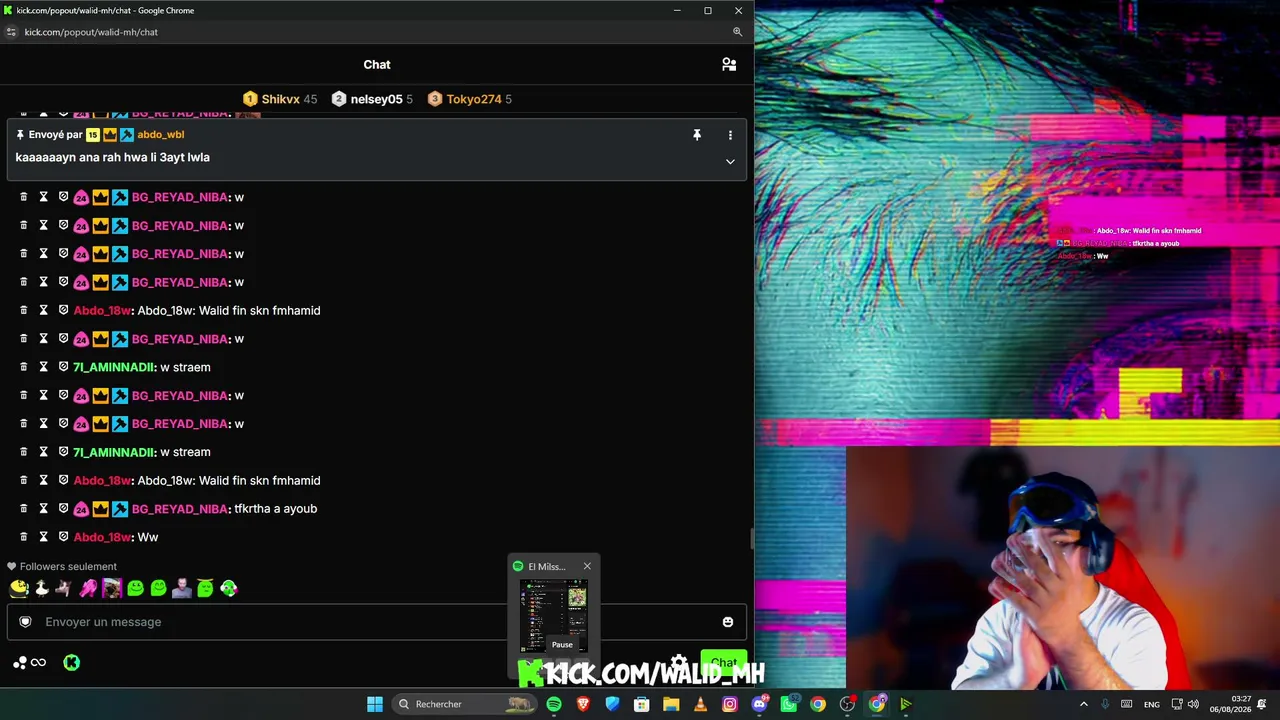
Task: Open chat settings gear icon
Action: (x=679, y=663)
